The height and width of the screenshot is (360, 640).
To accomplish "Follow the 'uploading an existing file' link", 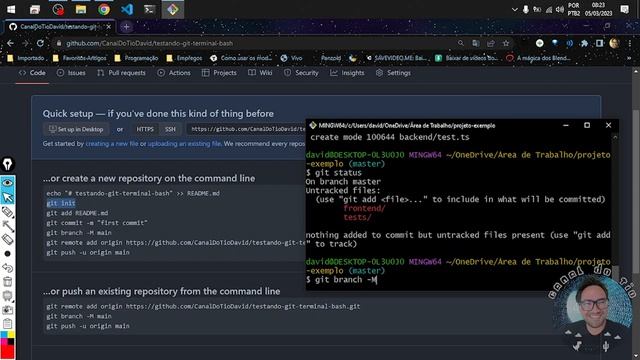I will 184,144.
